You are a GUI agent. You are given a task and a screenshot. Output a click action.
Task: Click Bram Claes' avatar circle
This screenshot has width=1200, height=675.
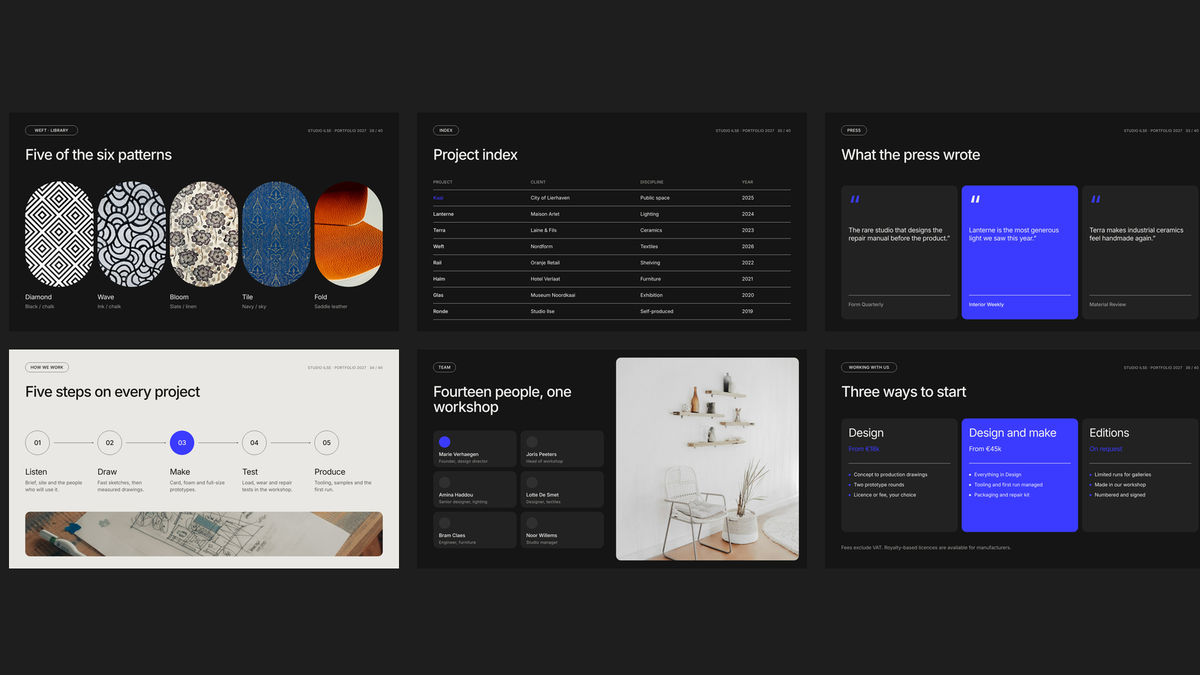445,523
